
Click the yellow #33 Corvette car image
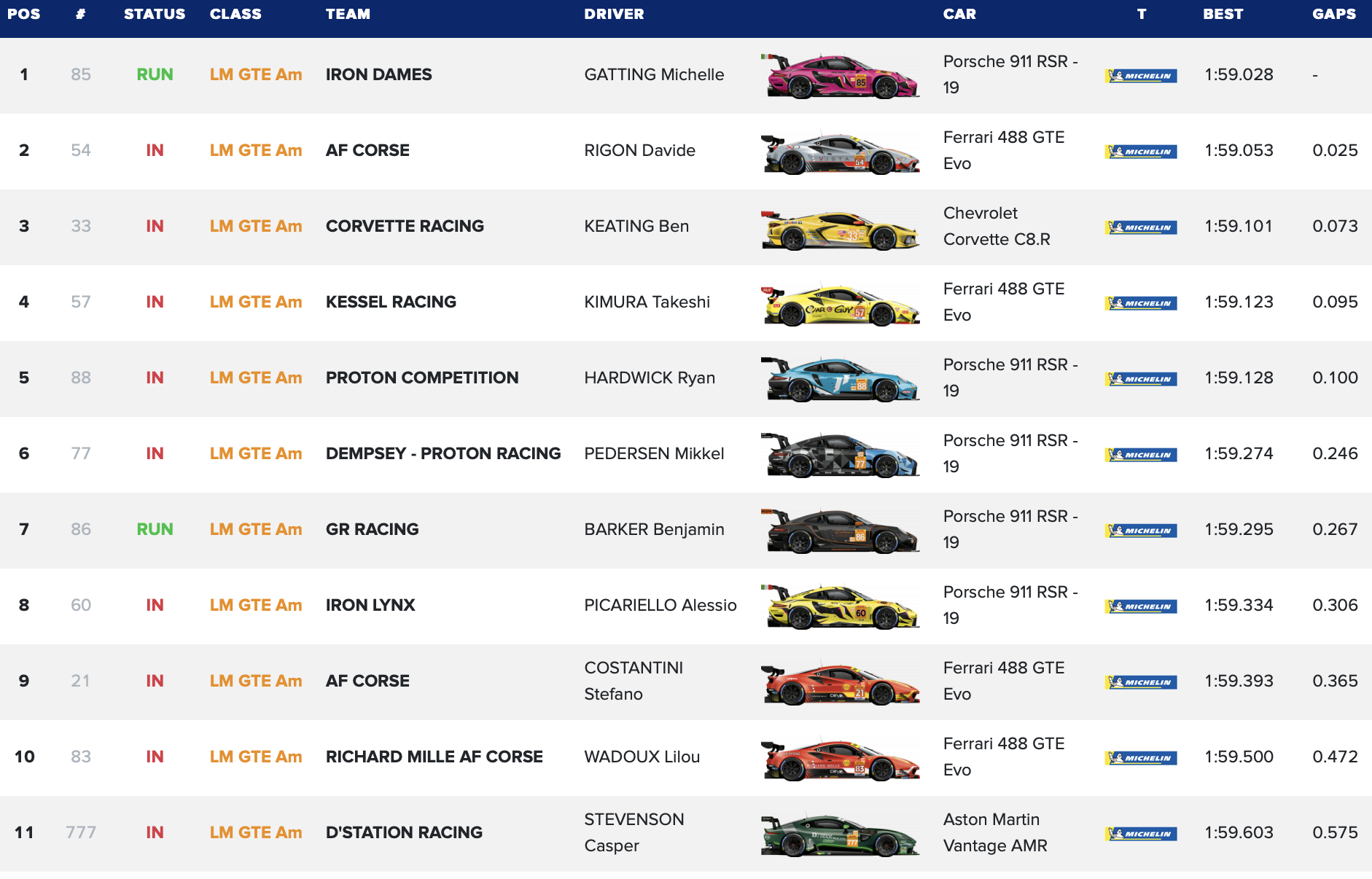[x=841, y=229]
